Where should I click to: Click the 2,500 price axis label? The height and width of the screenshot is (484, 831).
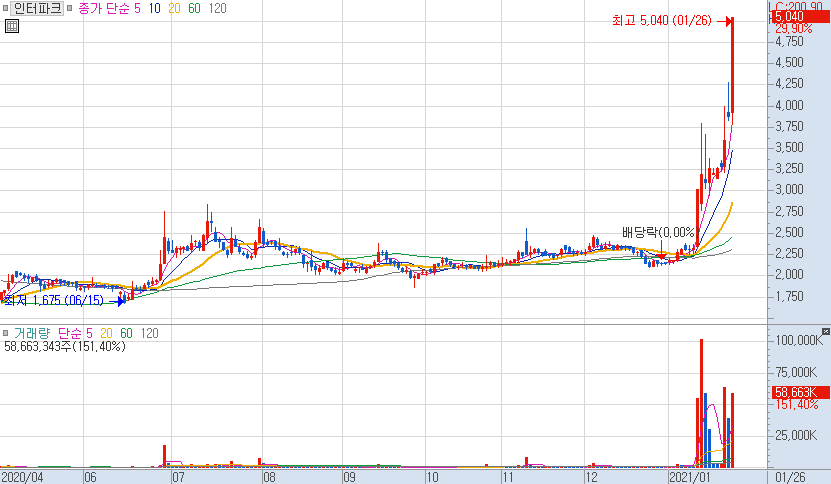(790, 232)
